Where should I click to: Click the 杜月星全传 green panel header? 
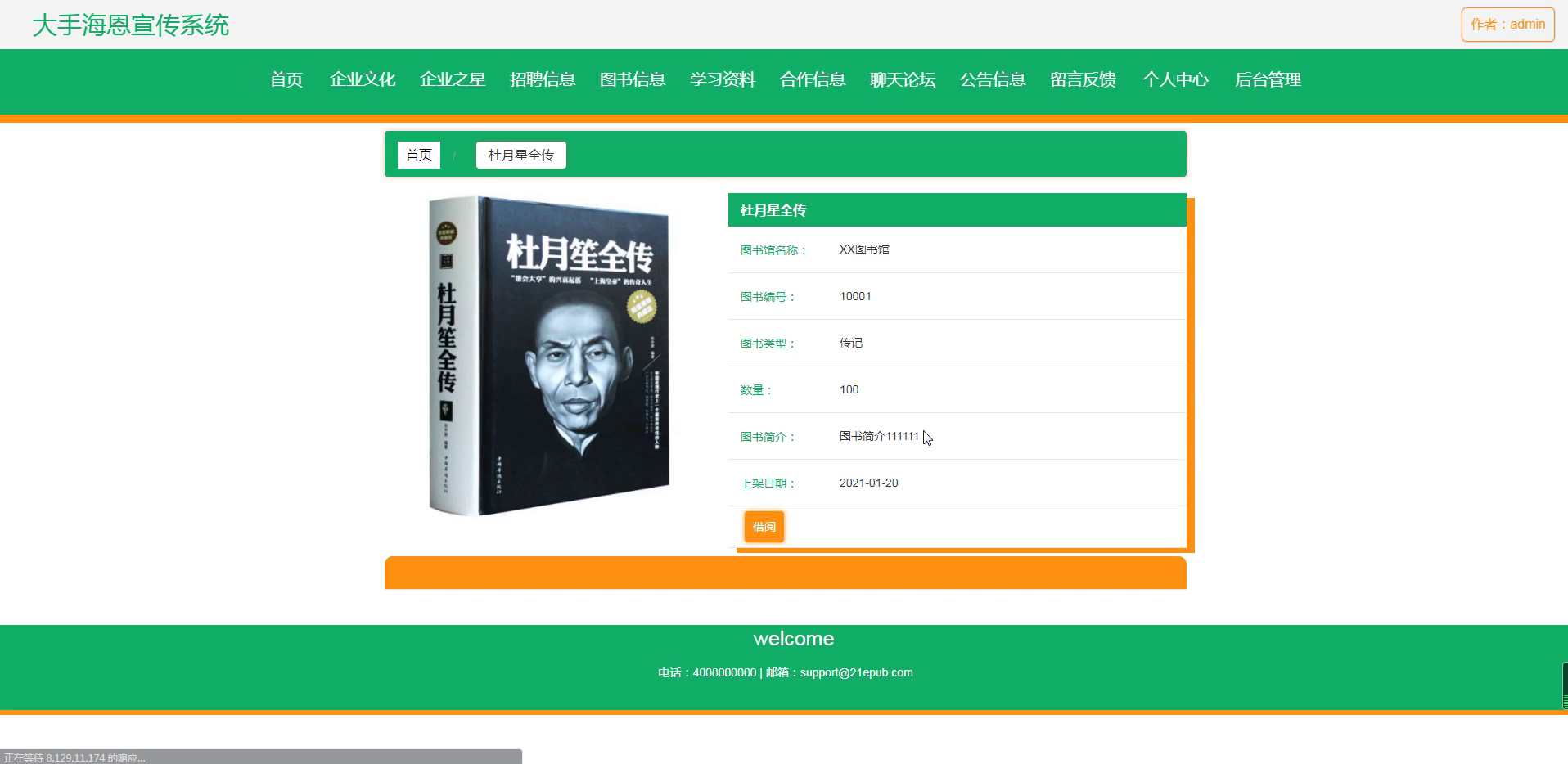(957, 210)
